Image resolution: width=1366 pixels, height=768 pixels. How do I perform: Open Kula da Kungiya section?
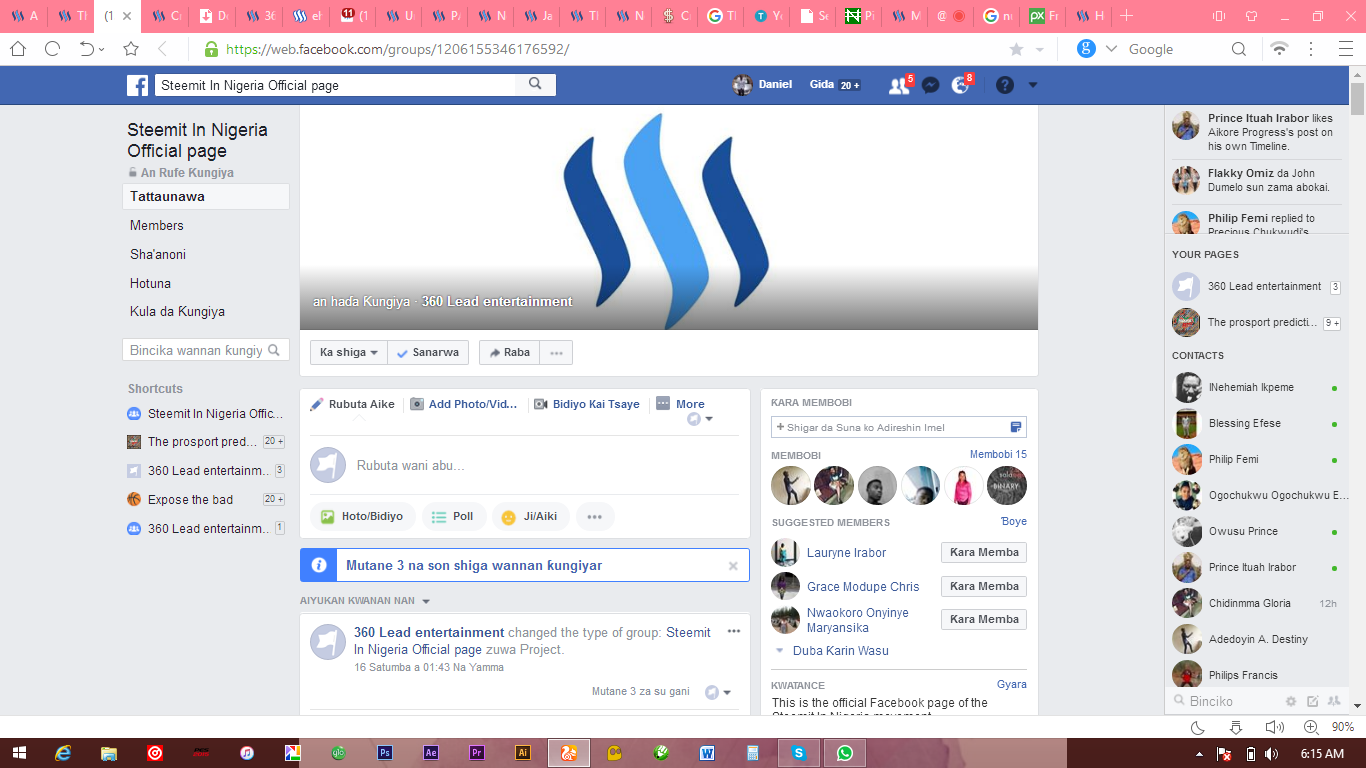pos(177,311)
